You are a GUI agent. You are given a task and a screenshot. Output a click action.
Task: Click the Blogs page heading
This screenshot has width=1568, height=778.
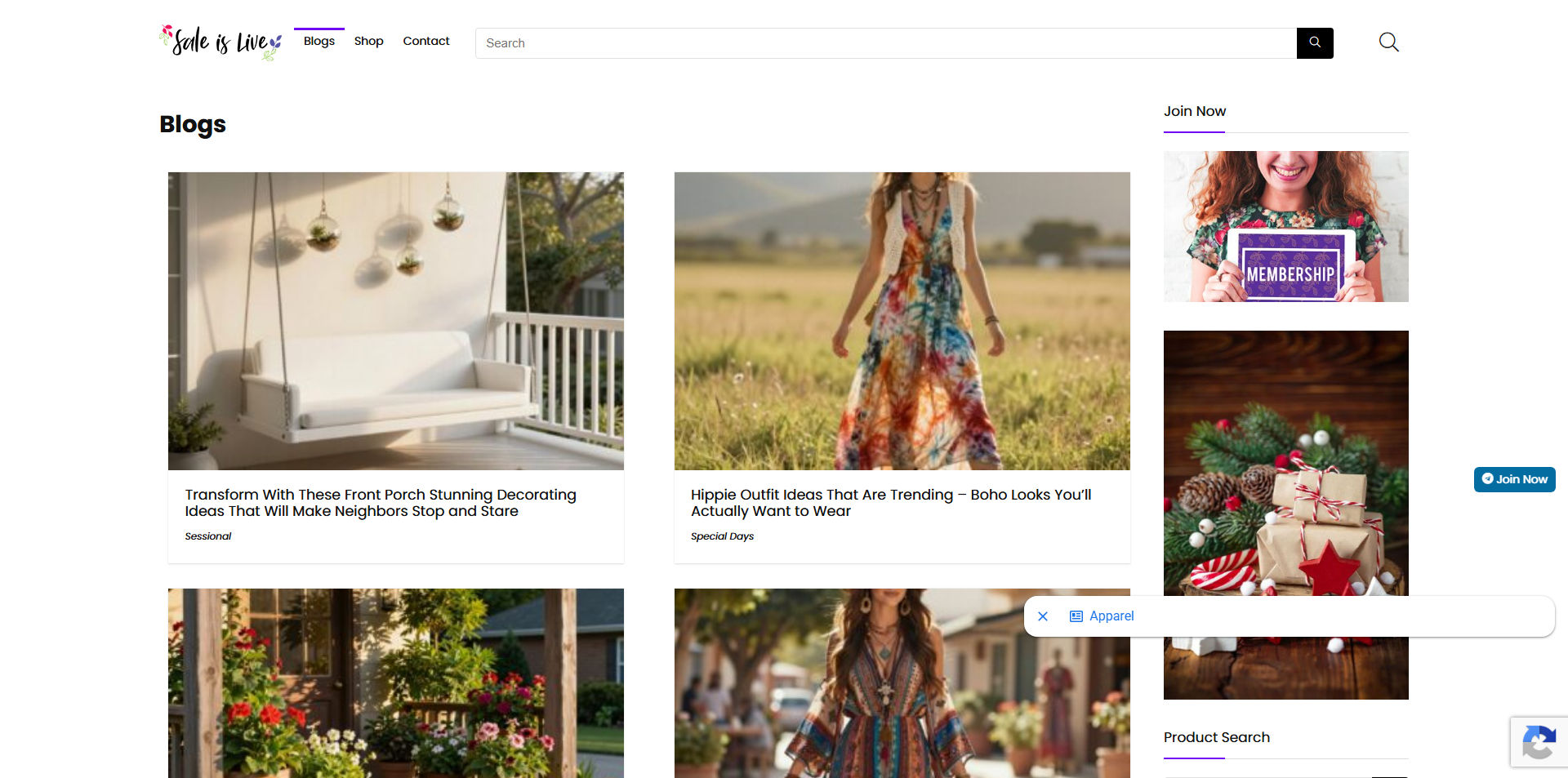pyautogui.click(x=193, y=124)
